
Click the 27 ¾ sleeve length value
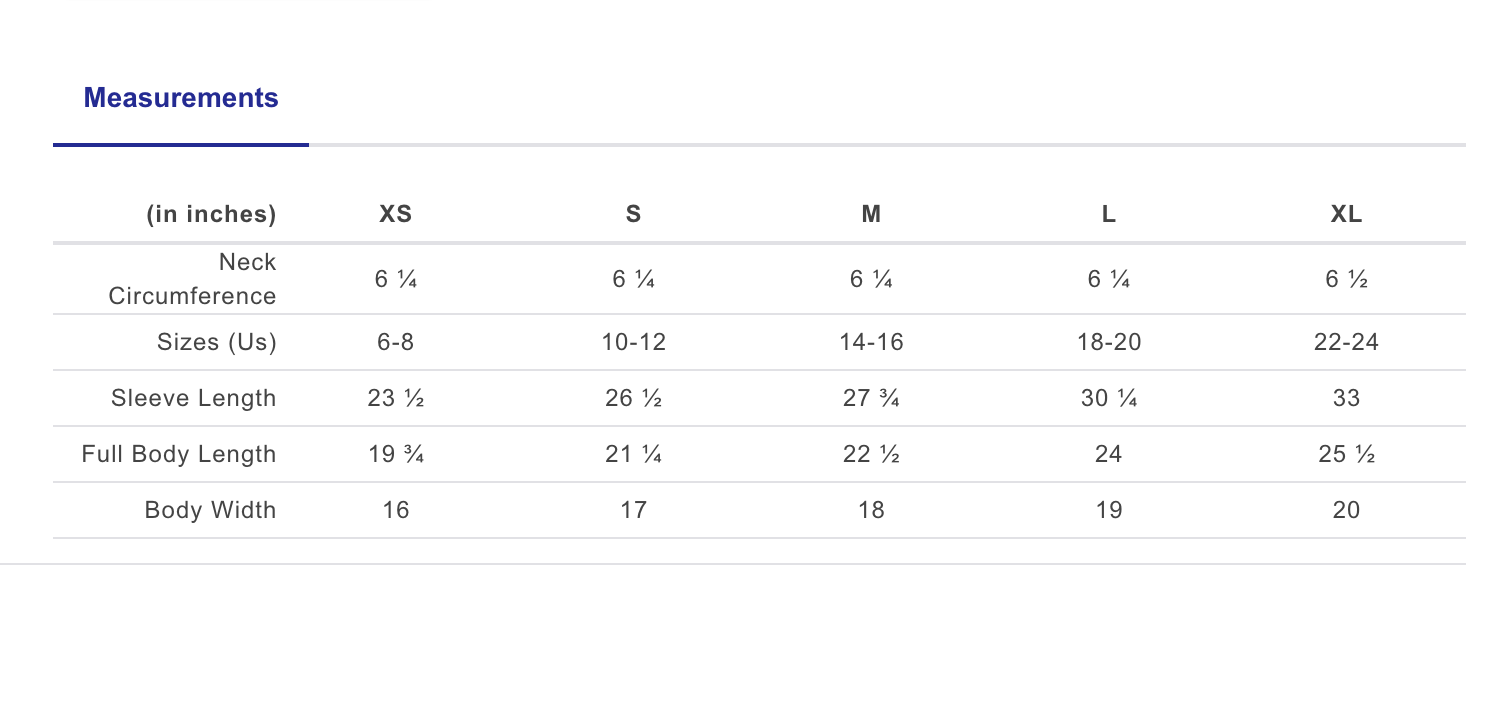click(x=871, y=398)
